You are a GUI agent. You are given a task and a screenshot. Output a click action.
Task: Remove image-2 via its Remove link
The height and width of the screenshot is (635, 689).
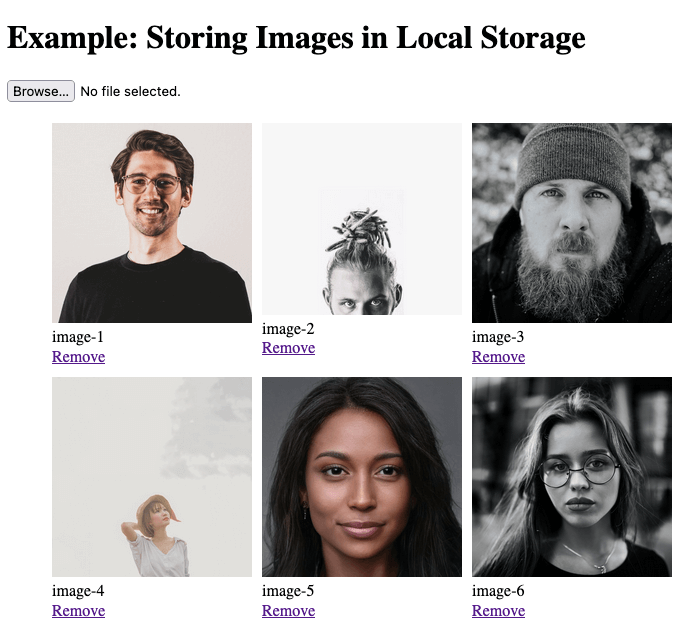288,348
